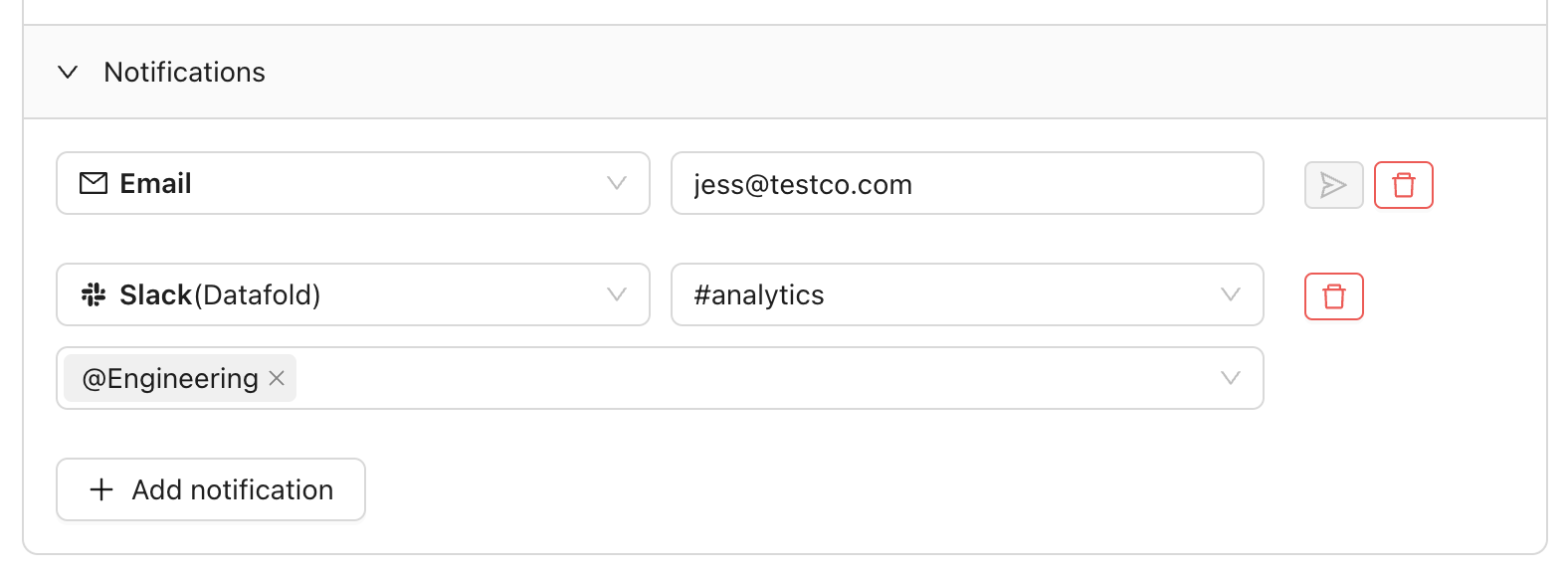Open the Email notification type dropdown arrow
This screenshot has width=1568, height=575.
click(x=617, y=184)
